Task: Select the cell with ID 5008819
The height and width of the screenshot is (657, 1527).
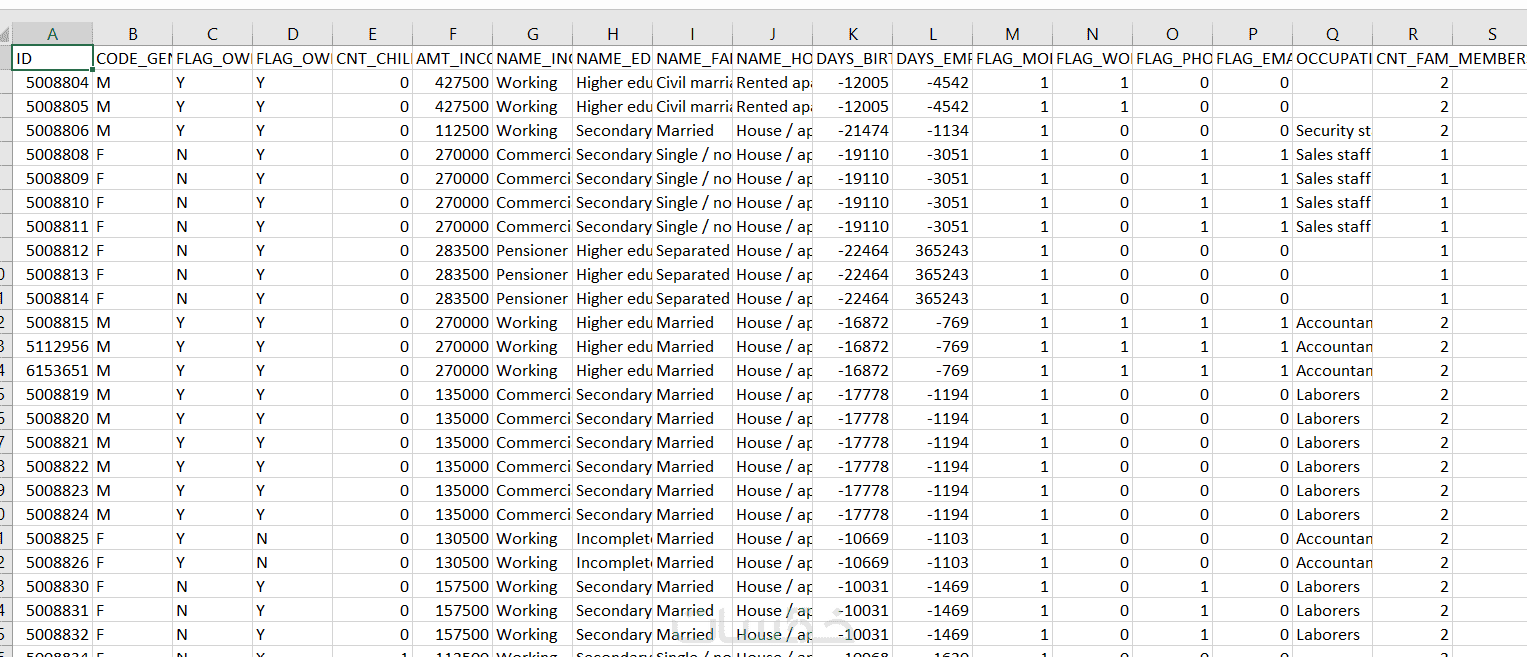Action: 53,394
